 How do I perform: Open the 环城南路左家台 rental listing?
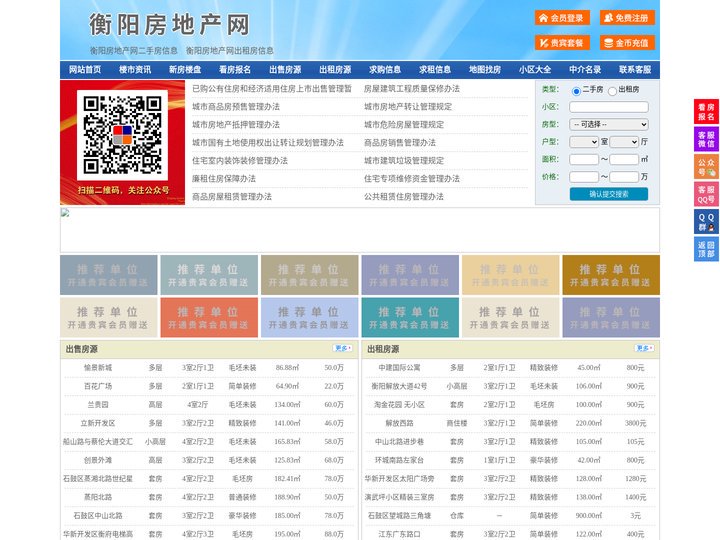(399, 460)
